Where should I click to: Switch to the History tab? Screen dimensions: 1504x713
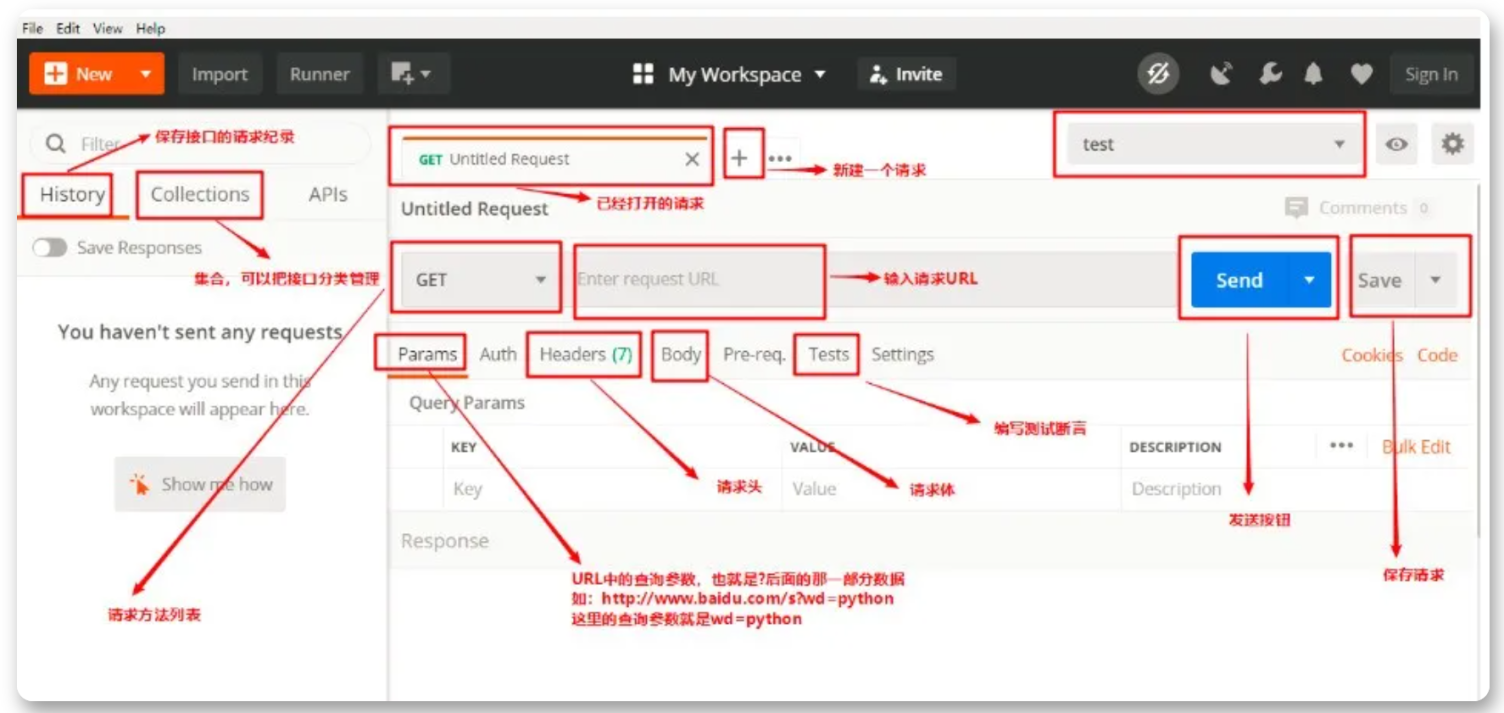pyautogui.click(x=72, y=194)
